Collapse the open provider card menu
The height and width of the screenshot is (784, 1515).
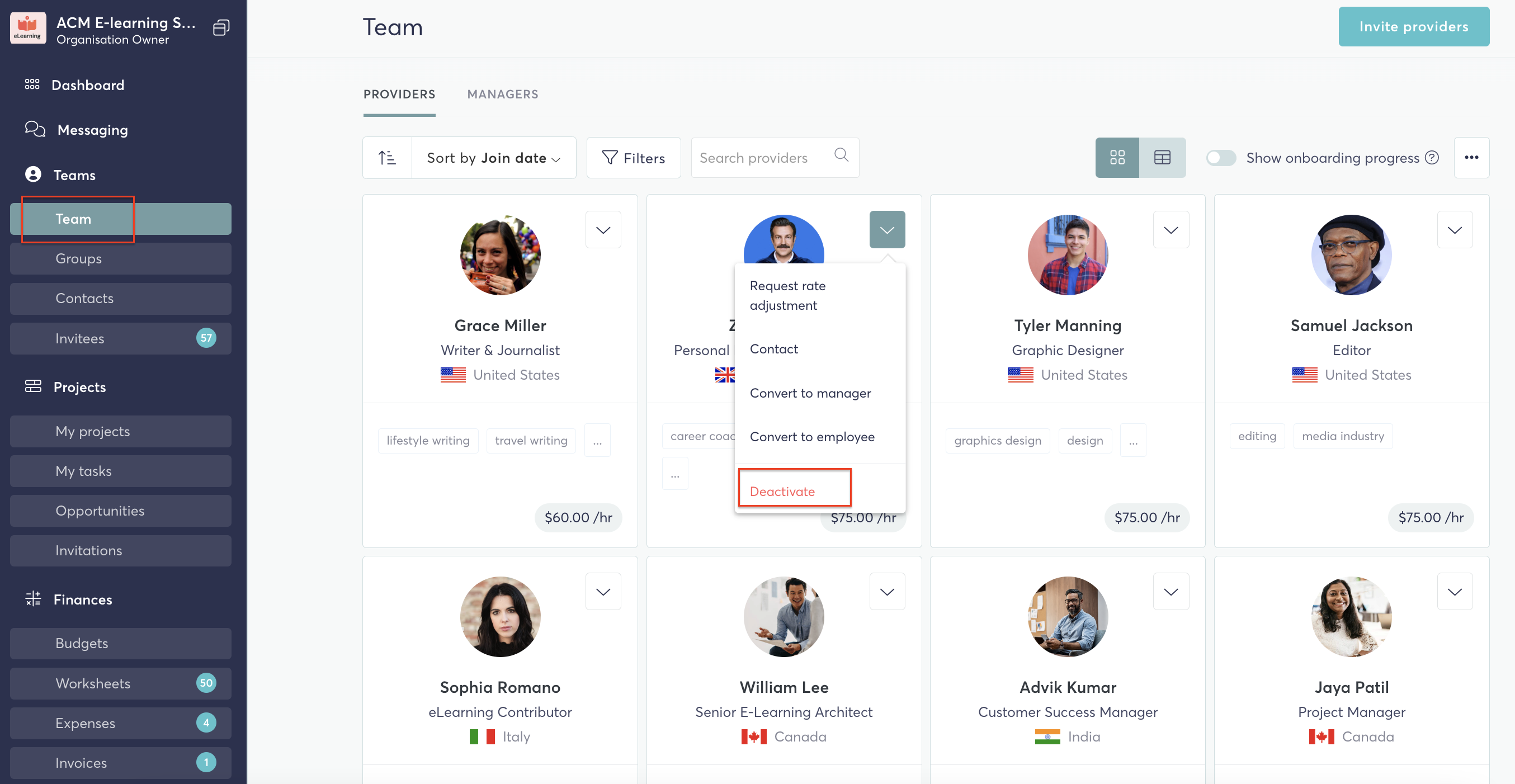(887, 230)
